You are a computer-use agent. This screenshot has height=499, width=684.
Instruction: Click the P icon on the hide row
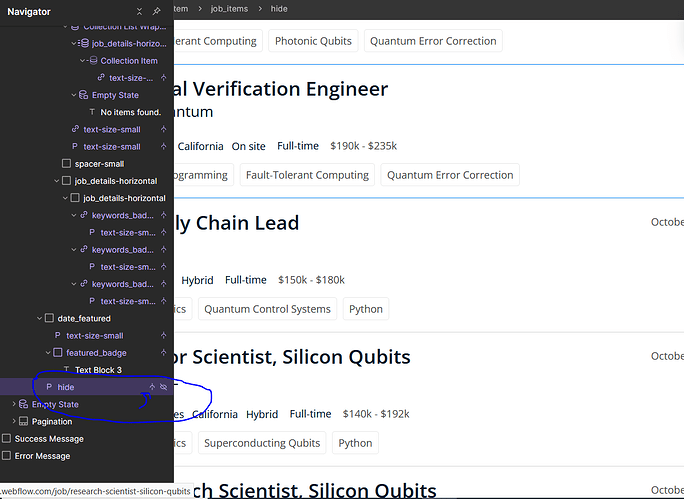[x=49, y=387]
